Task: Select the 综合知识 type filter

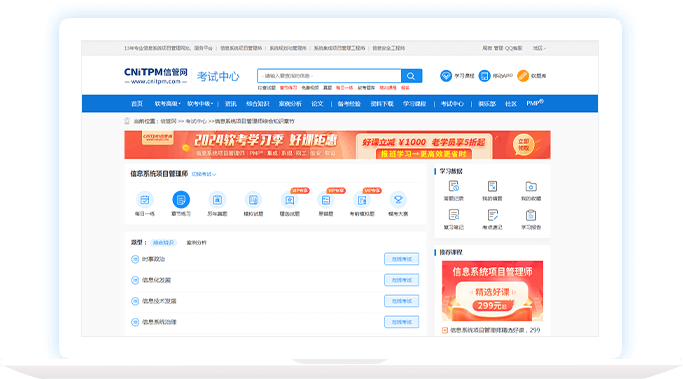Action: tap(163, 243)
